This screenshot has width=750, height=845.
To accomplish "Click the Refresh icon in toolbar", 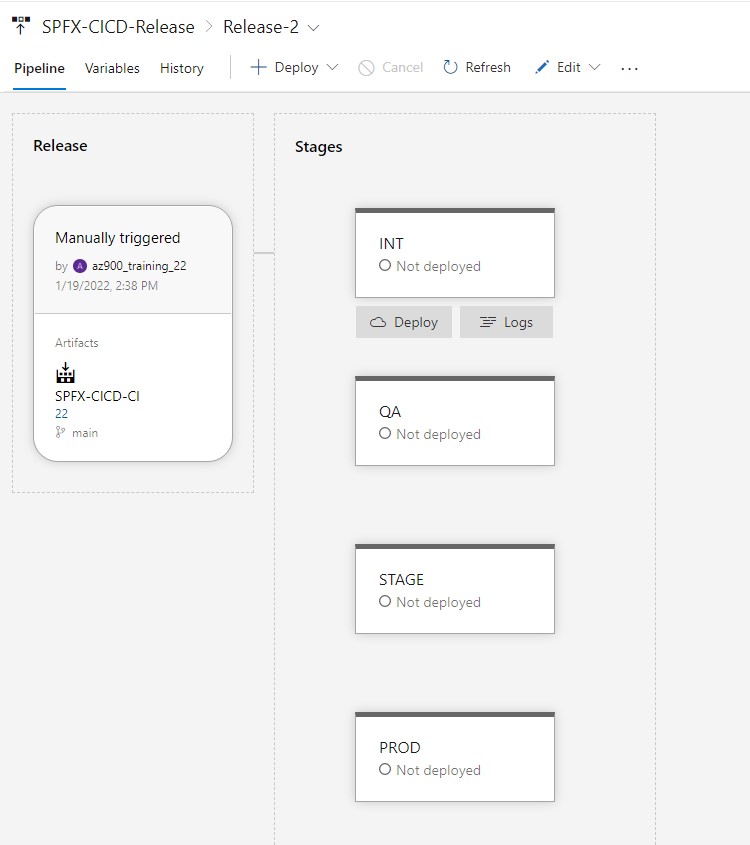I will [x=451, y=68].
